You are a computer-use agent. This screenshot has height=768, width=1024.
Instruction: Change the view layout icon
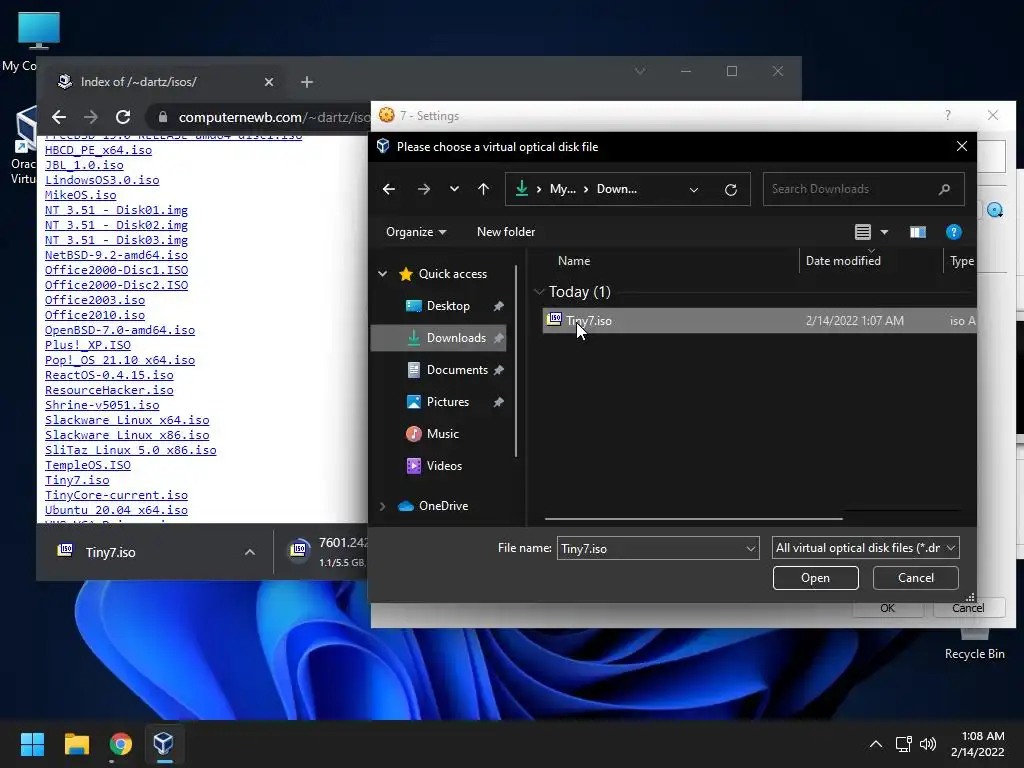[863, 232]
